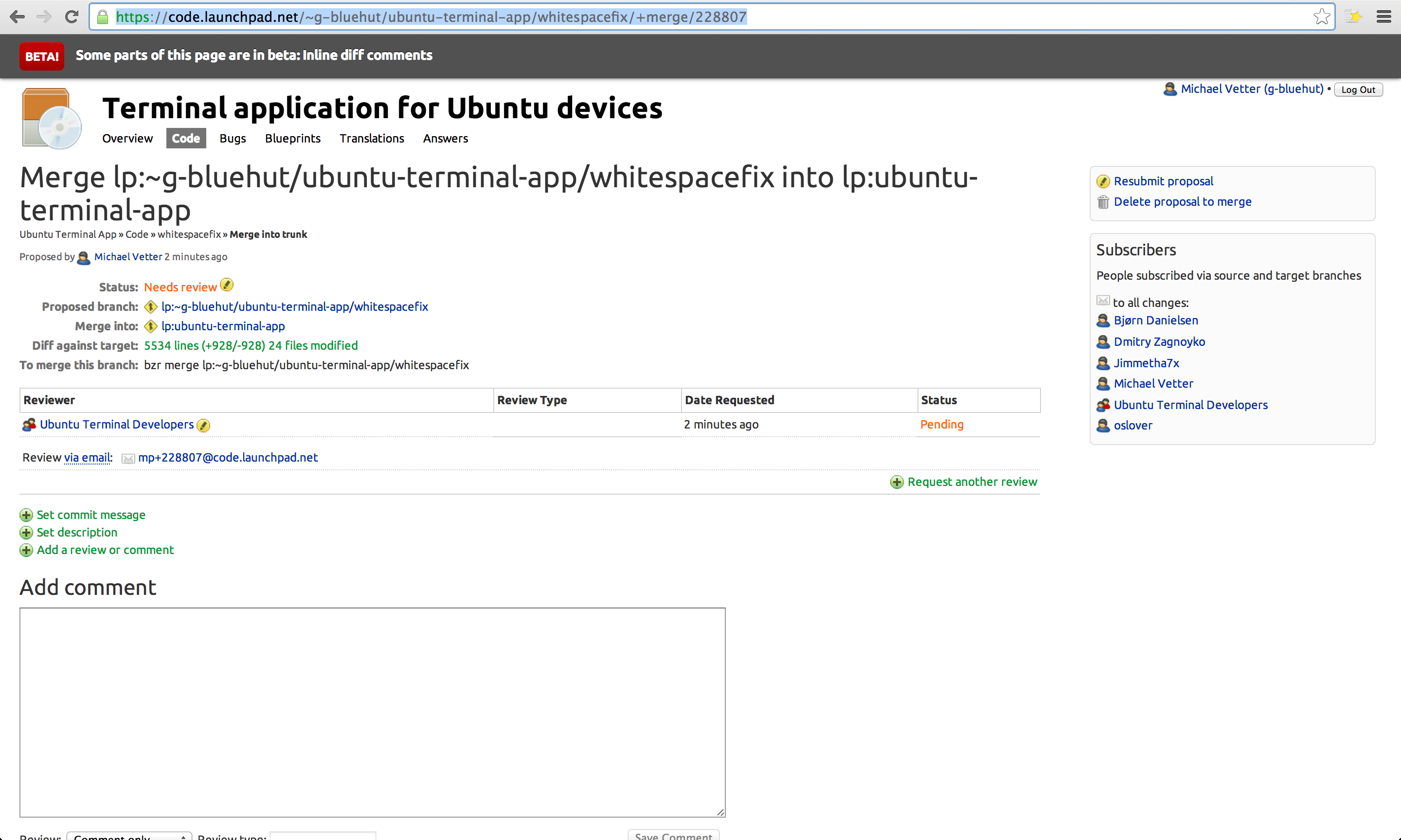Click user icon beside Michael Vetter (g-bluehut)
Image resolution: width=1401 pixels, height=840 pixels.
(x=1170, y=89)
